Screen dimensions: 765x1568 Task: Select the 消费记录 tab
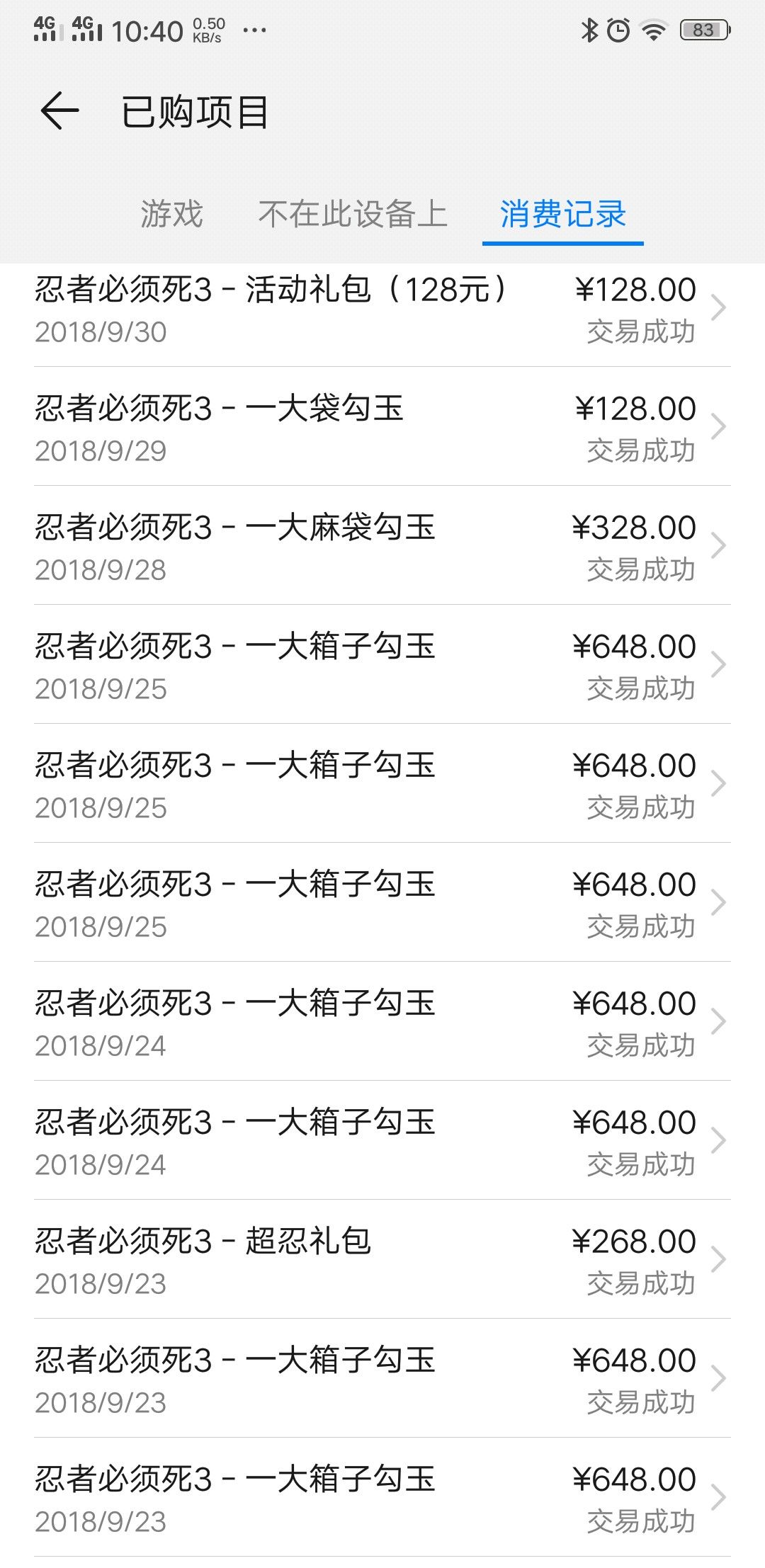tap(563, 214)
